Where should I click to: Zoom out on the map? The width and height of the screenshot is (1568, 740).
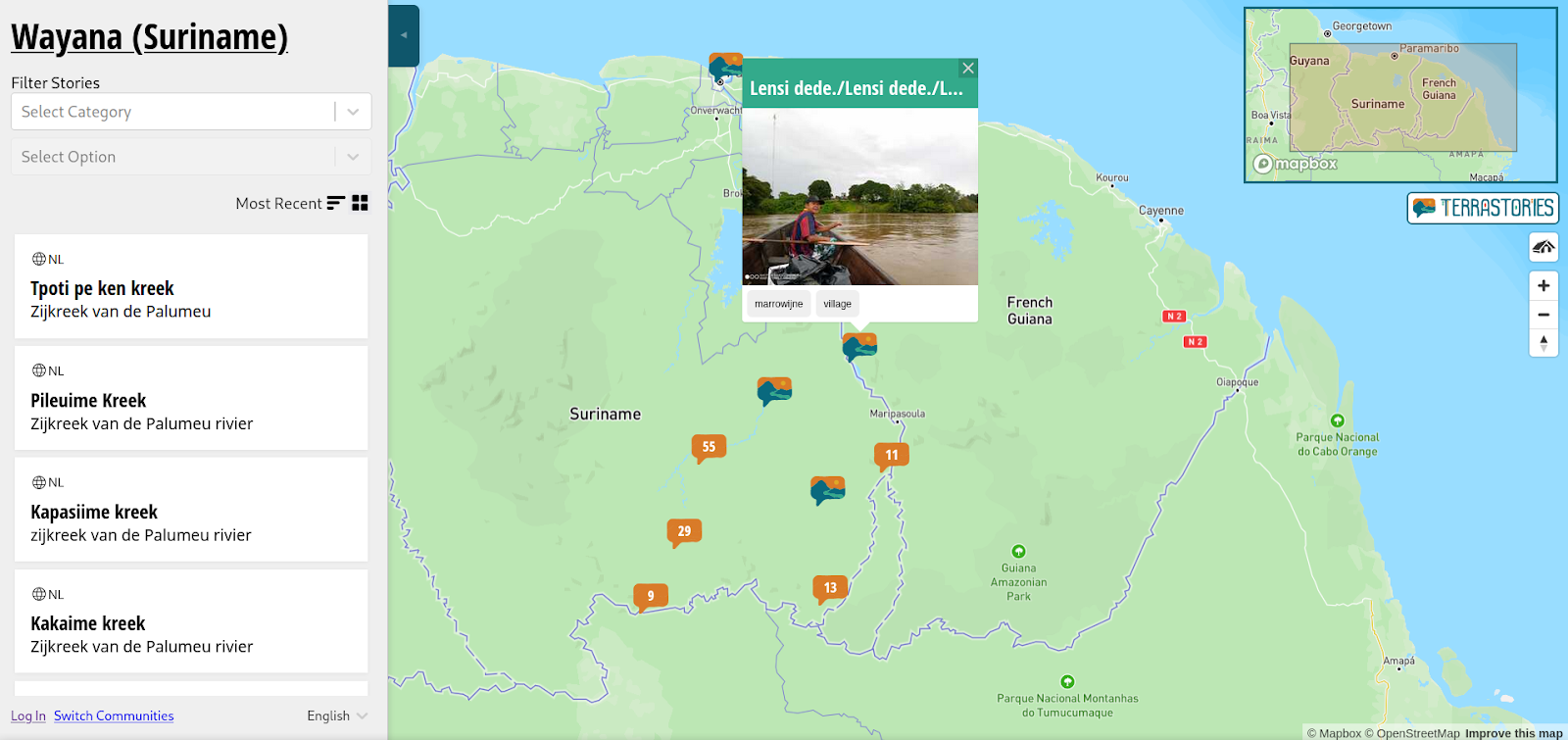1543,315
